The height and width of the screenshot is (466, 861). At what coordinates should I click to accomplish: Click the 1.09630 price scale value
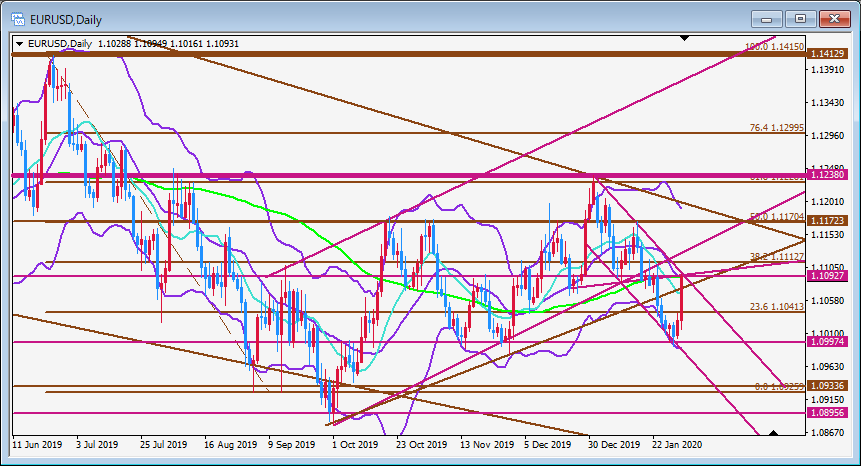[x=828, y=366]
